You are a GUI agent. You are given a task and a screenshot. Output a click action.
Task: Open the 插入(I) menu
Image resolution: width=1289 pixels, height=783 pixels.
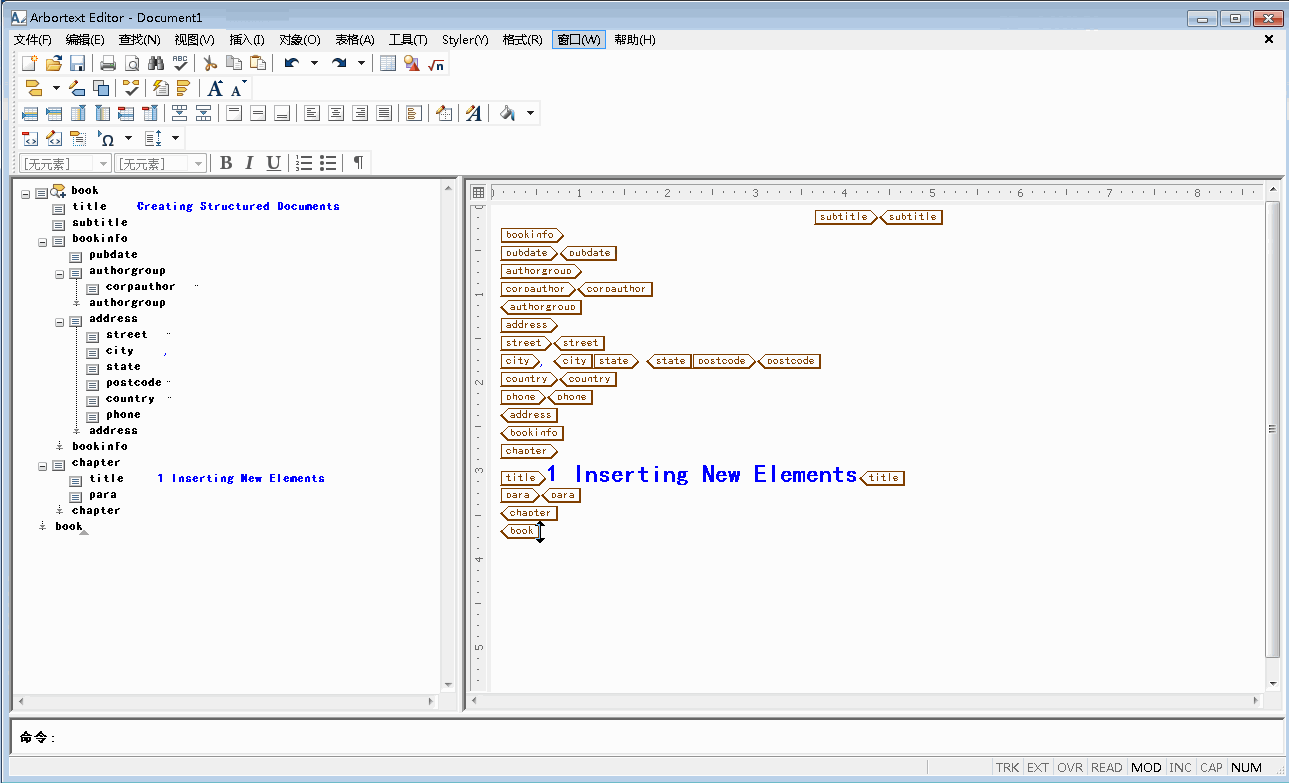(247, 40)
